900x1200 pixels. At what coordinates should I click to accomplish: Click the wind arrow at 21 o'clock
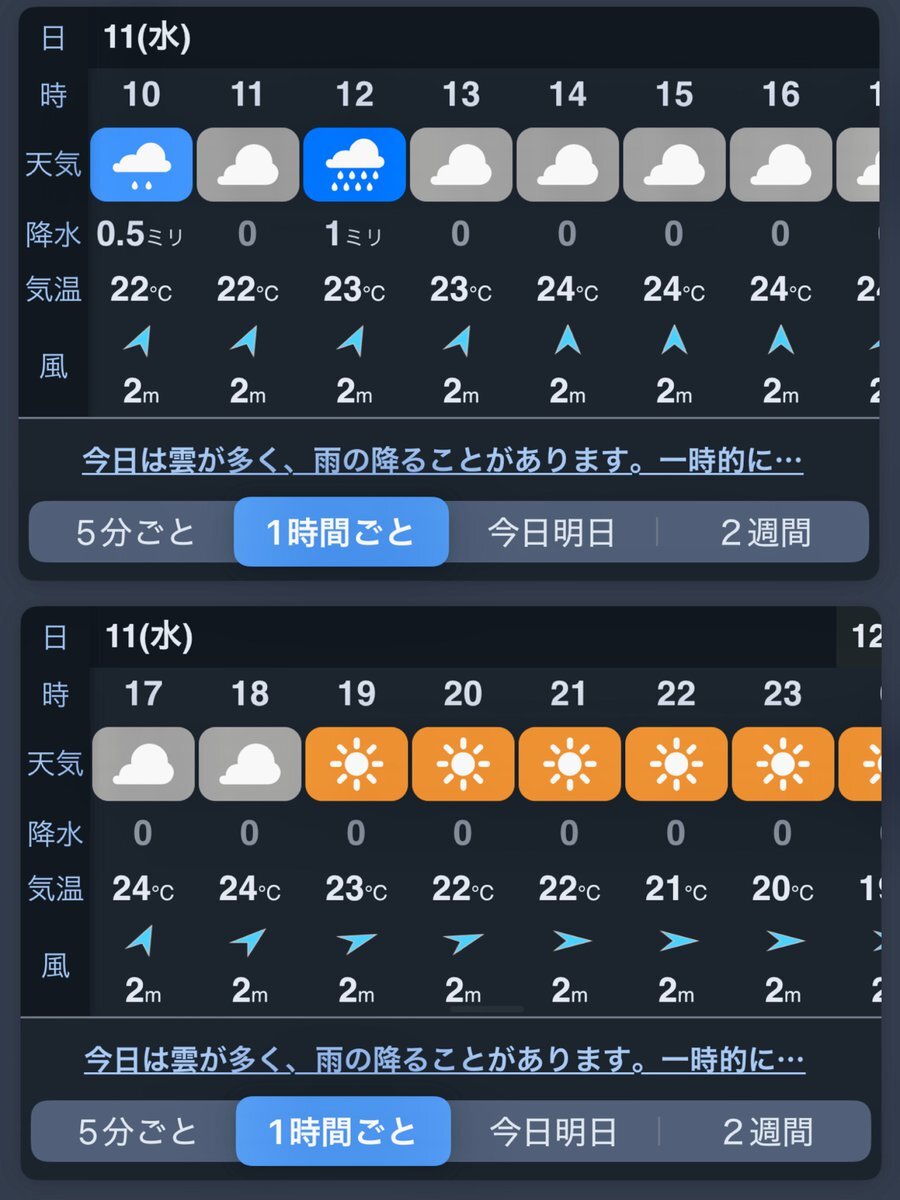pos(569,941)
